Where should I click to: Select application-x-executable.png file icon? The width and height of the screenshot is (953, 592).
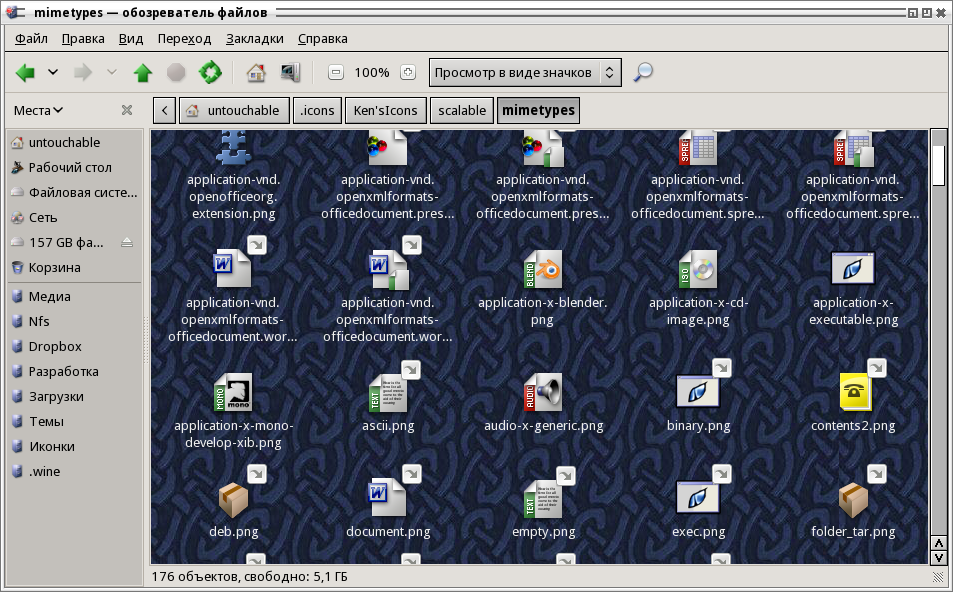click(853, 269)
